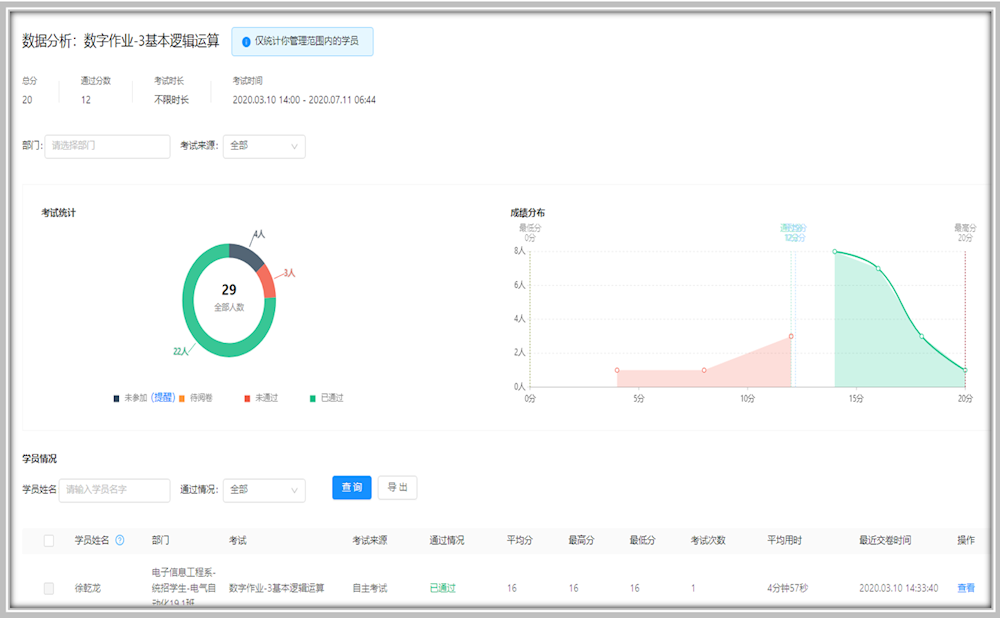The width and height of the screenshot is (1000, 618).
Task: Click the blue info icon in the notice banner
Action: click(246, 42)
